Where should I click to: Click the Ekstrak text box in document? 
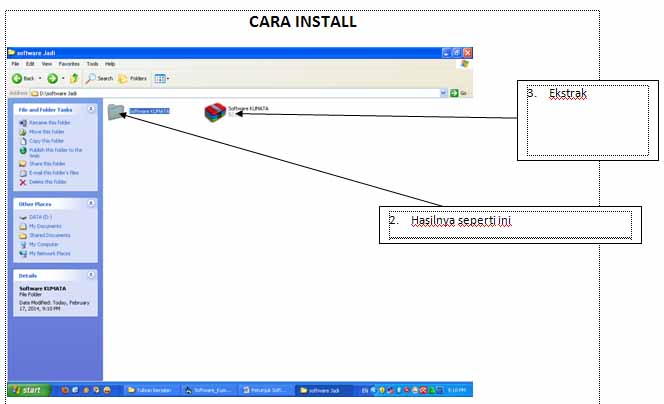(x=588, y=121)
